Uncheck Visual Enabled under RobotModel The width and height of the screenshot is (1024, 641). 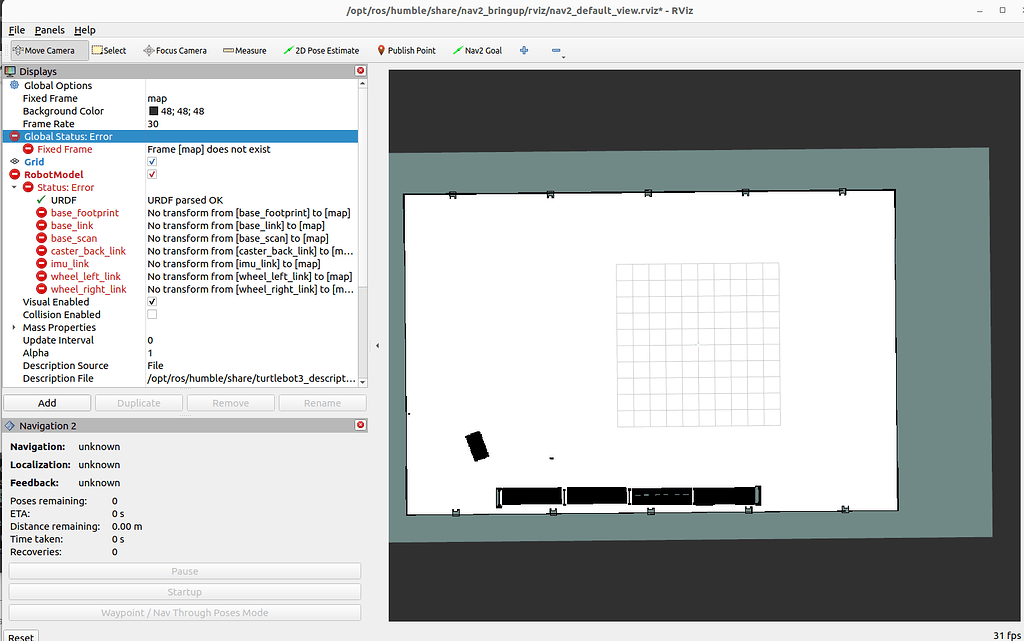click(152, 301)
